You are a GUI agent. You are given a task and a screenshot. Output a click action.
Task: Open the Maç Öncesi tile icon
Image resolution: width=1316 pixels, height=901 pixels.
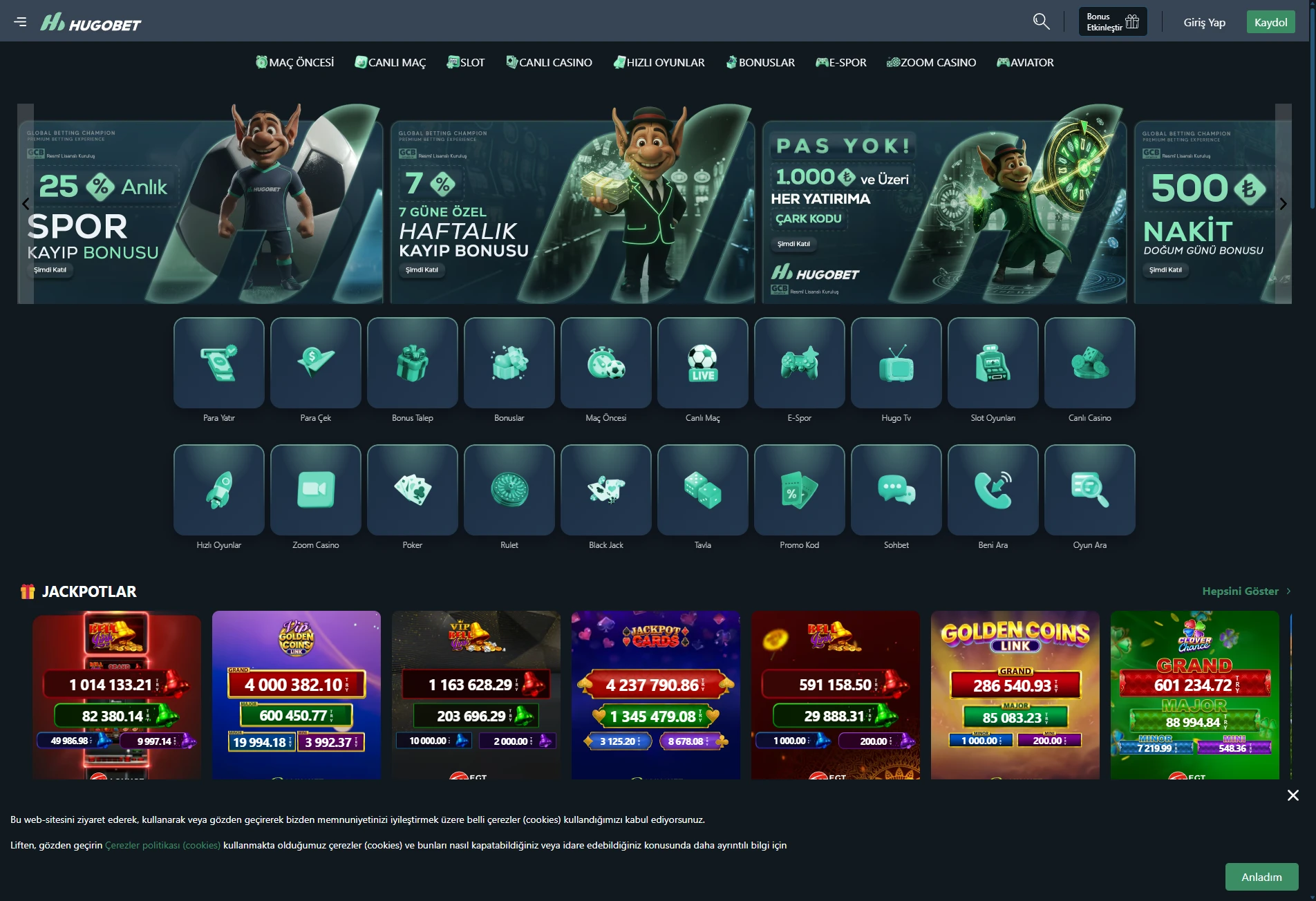coord(606,363)
